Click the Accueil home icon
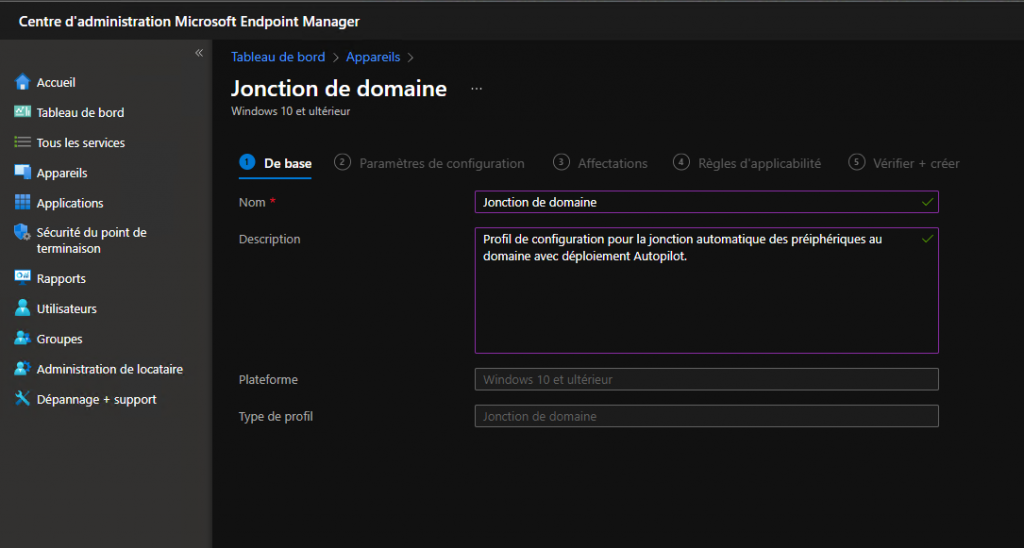 coord(22,82)
